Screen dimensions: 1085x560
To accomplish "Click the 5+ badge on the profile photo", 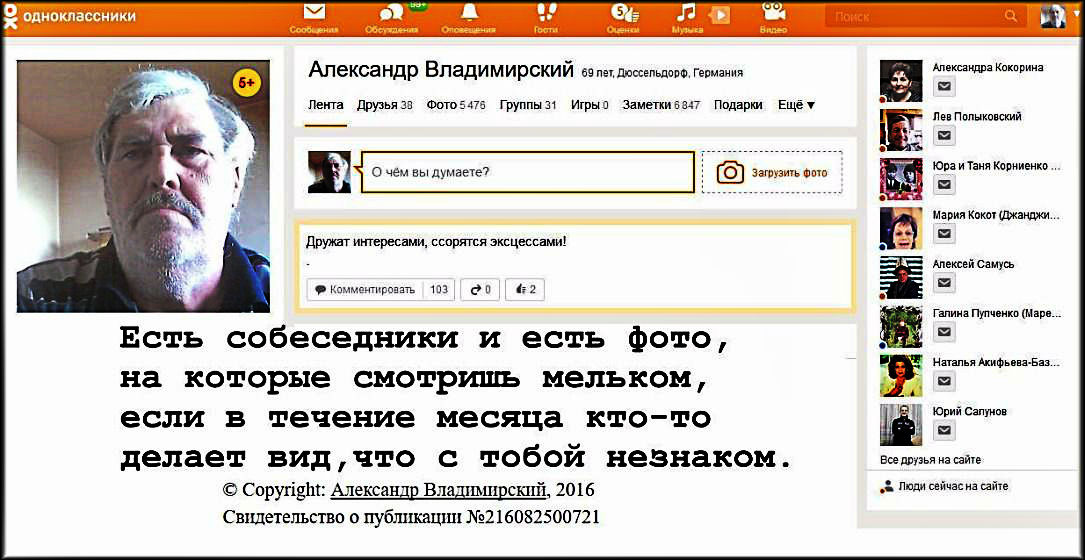I will [x=247, y=82].
